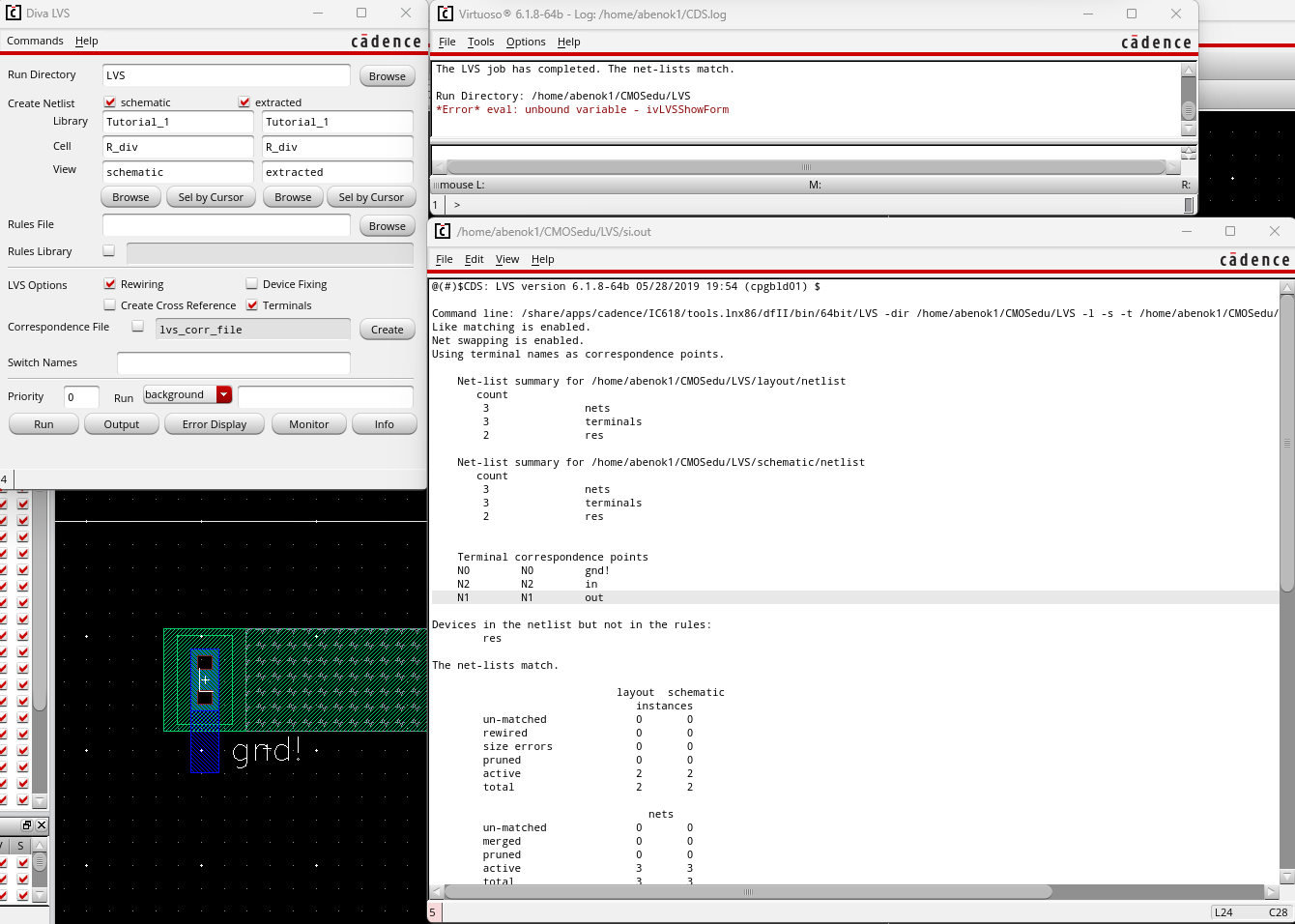The image size is (1295, 924).
Task: Click the Rules File input field
Action: [226, 225]
